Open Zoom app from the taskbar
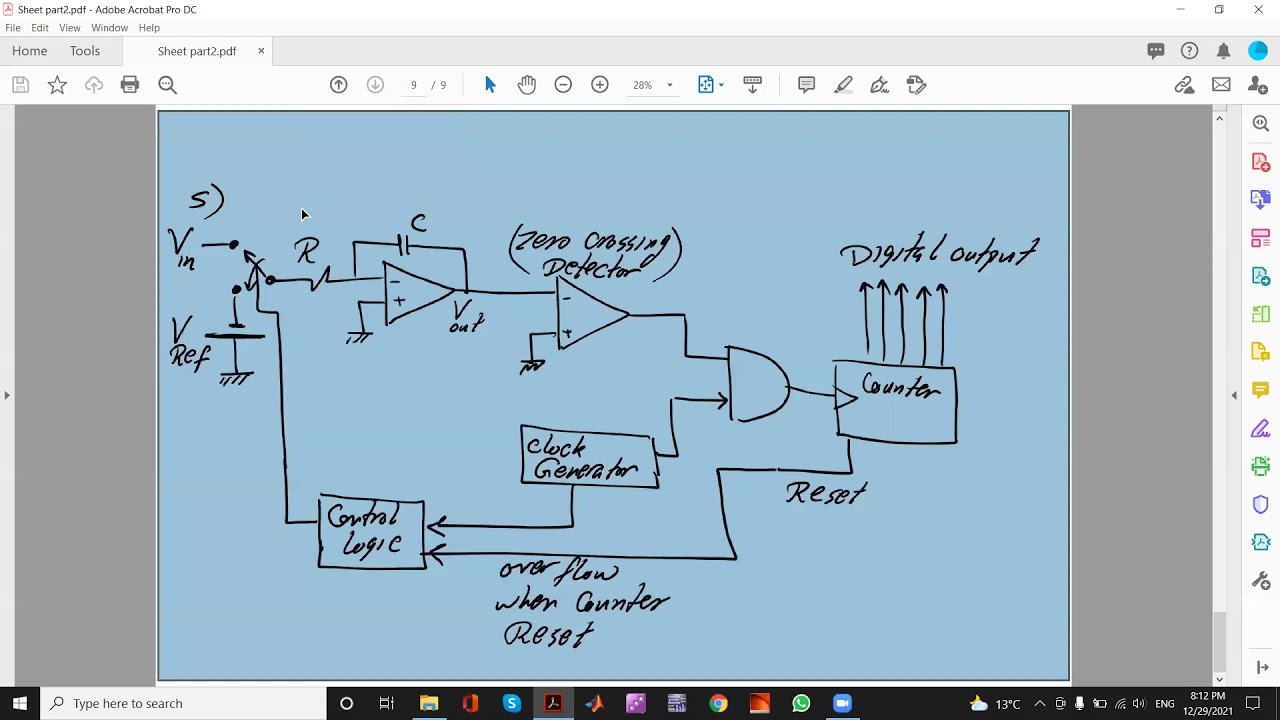1280x720 pixels. tap(842, 703)
